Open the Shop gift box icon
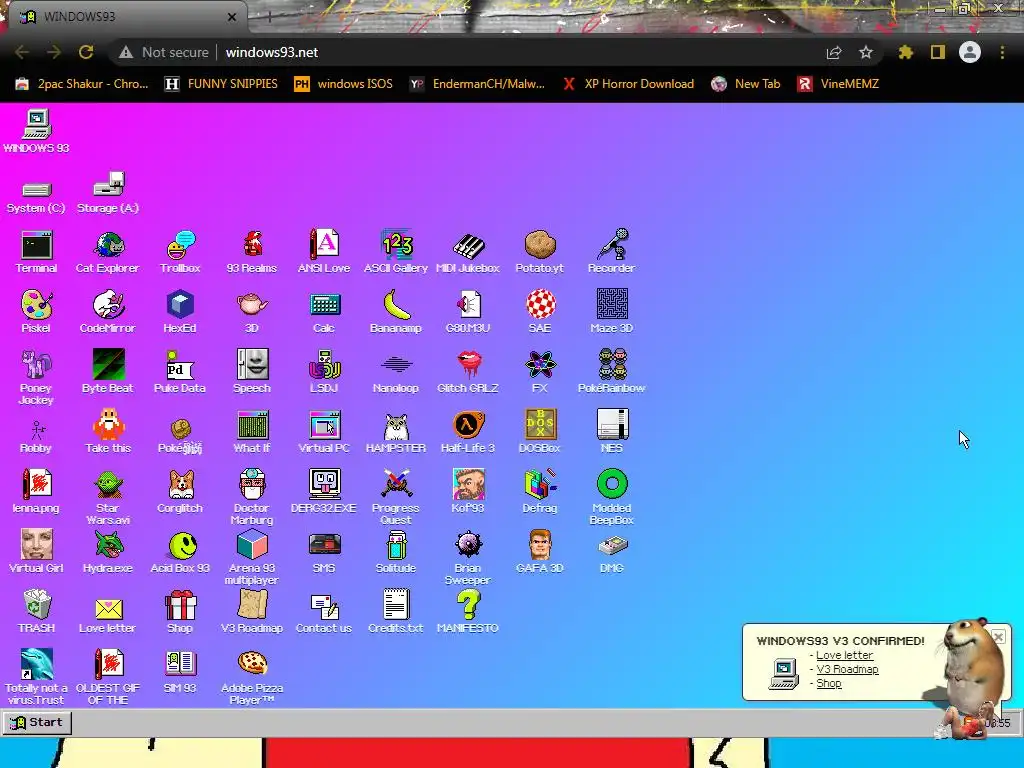The image size is (1024, 768). tap(180, 612)
